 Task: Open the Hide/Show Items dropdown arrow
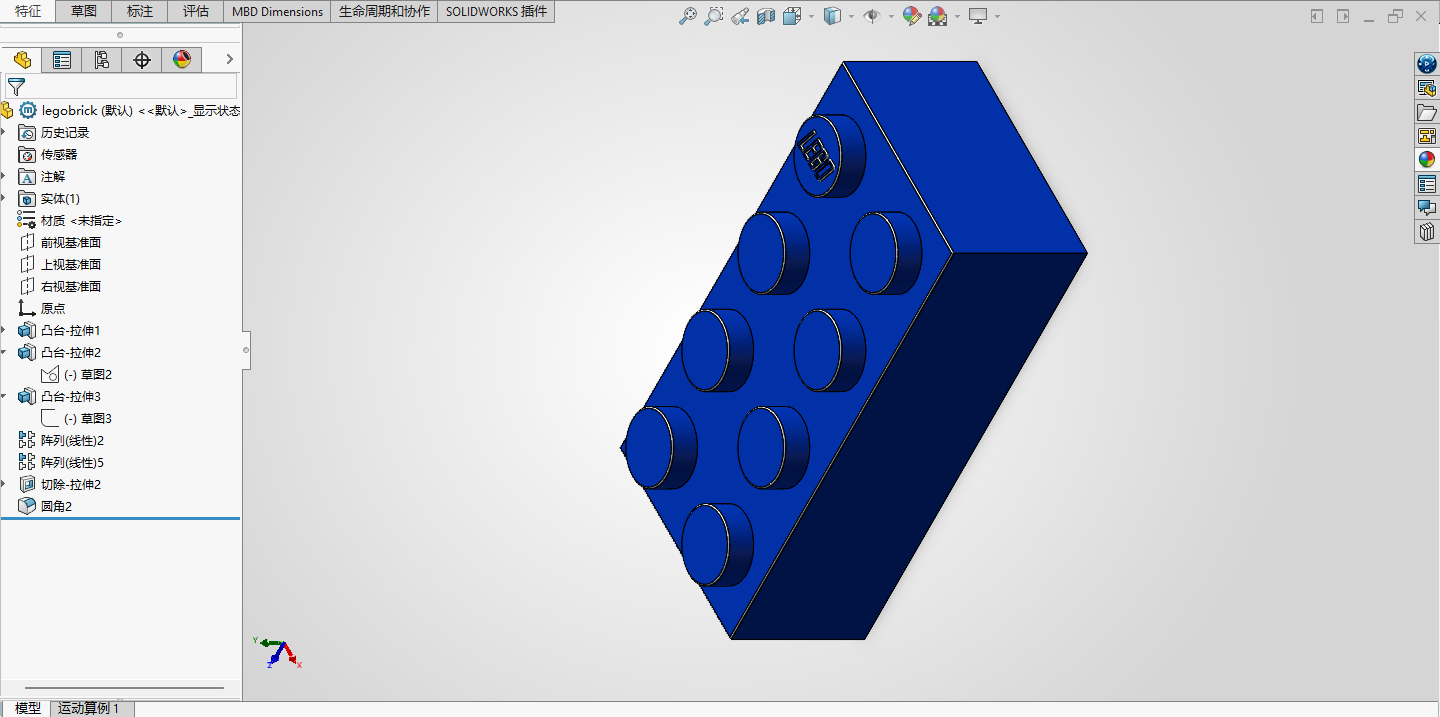pos(890,16)
